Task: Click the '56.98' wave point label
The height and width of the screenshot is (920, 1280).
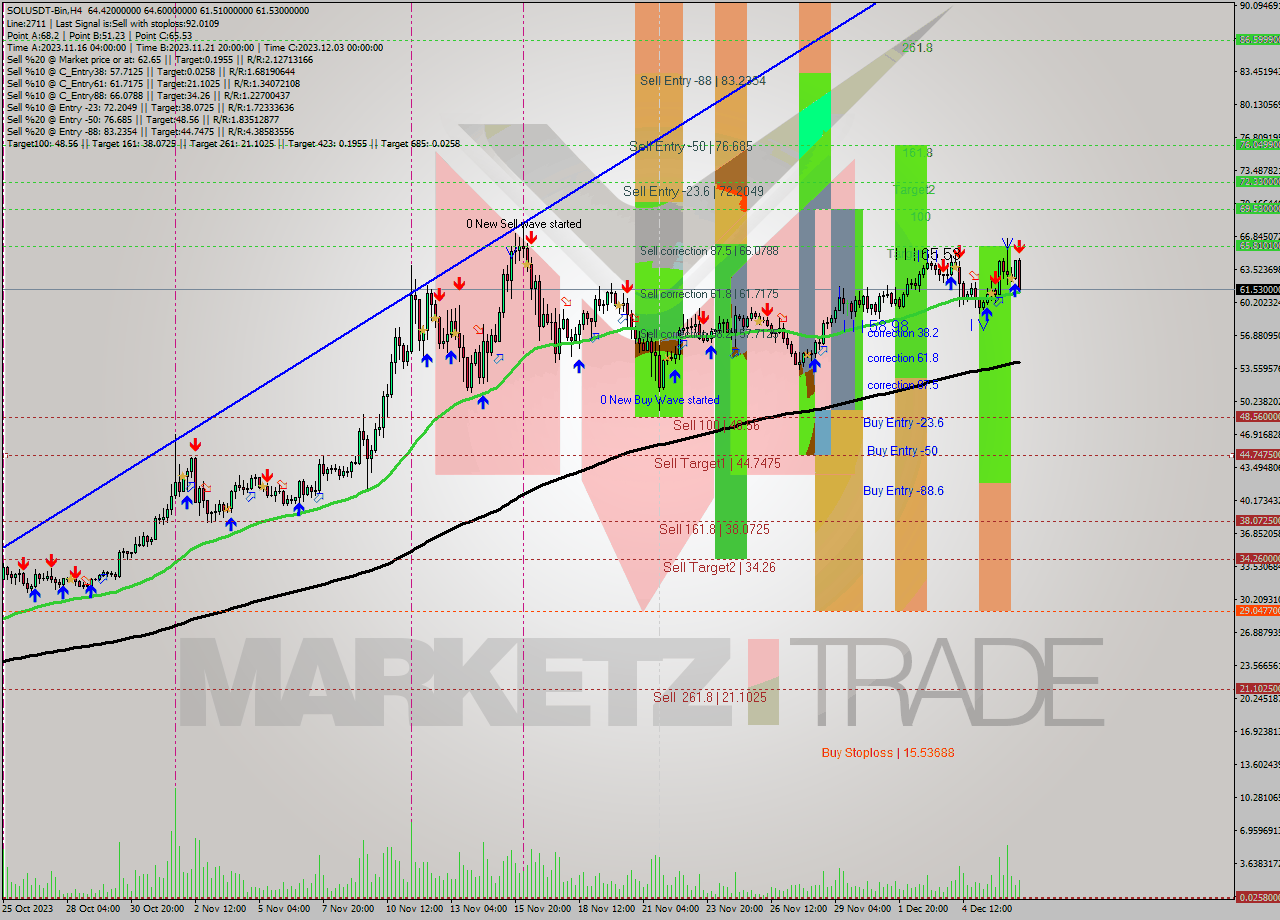Action: pos(888,326)
